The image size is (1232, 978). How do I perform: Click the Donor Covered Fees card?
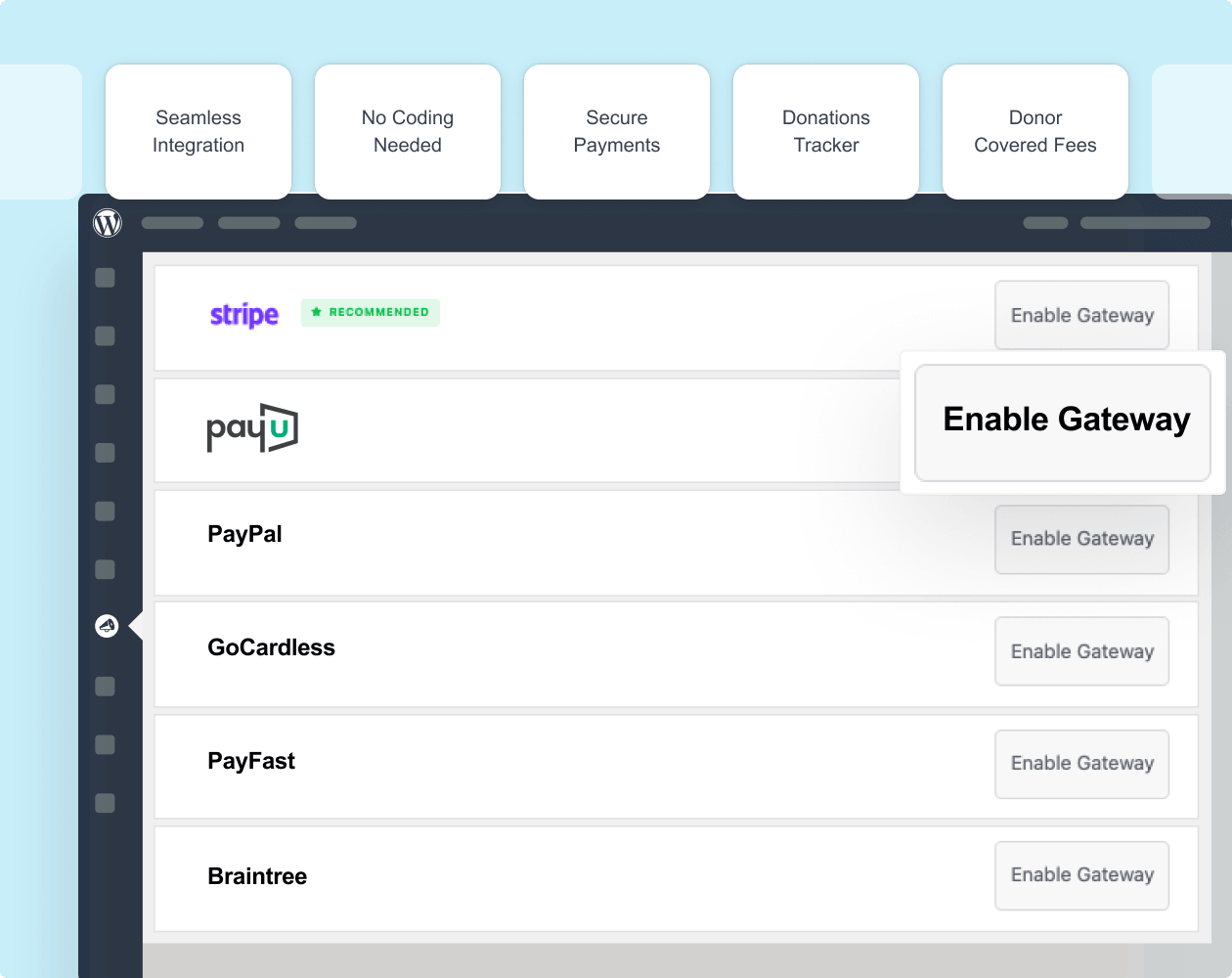[1034, 131]
